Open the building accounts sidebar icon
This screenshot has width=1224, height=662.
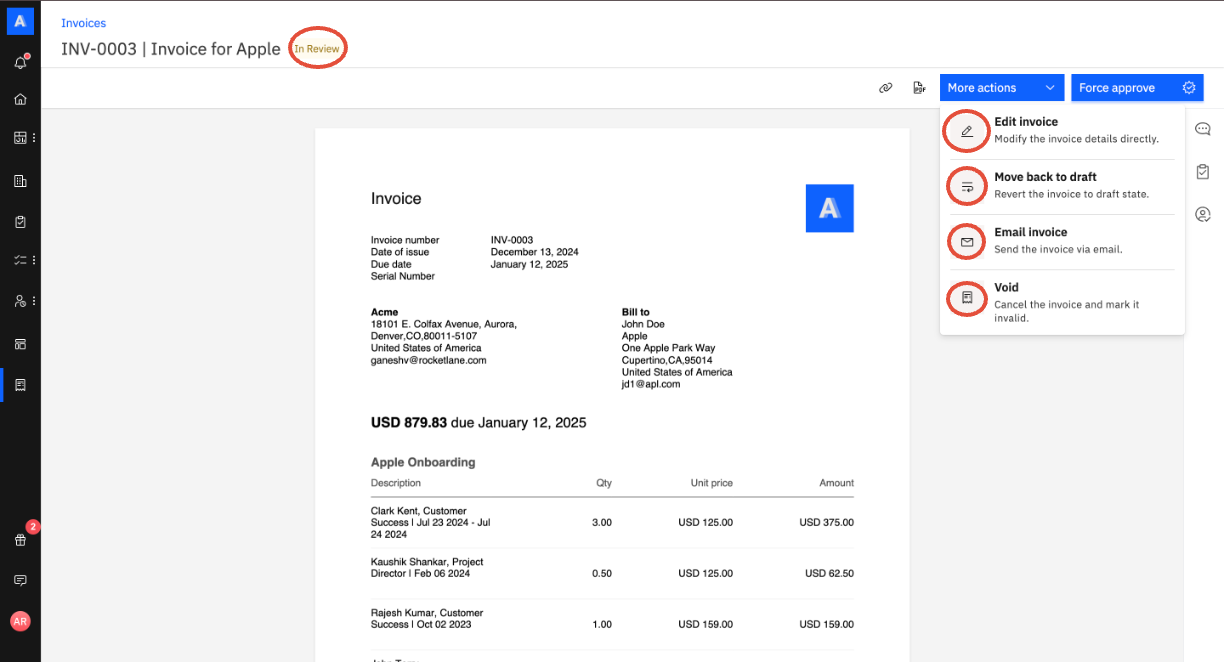[20, 181]
